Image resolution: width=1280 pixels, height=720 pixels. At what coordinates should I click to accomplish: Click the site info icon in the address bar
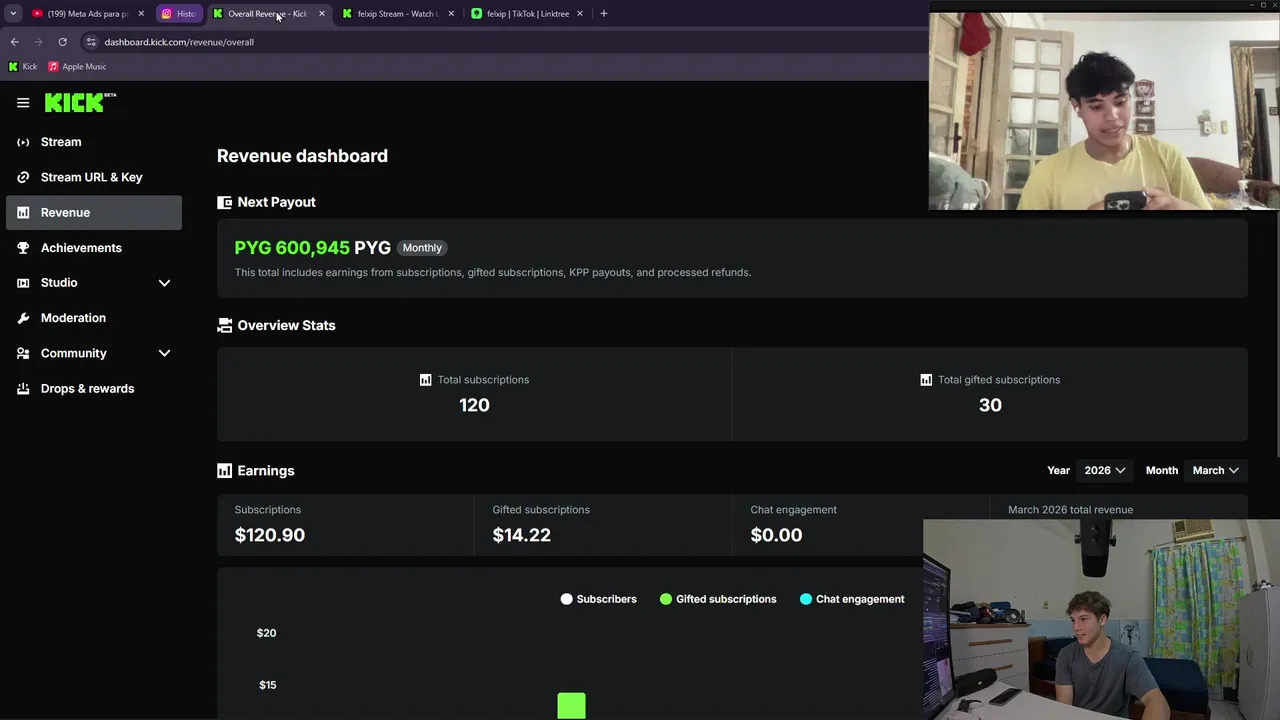pos(91,42)
